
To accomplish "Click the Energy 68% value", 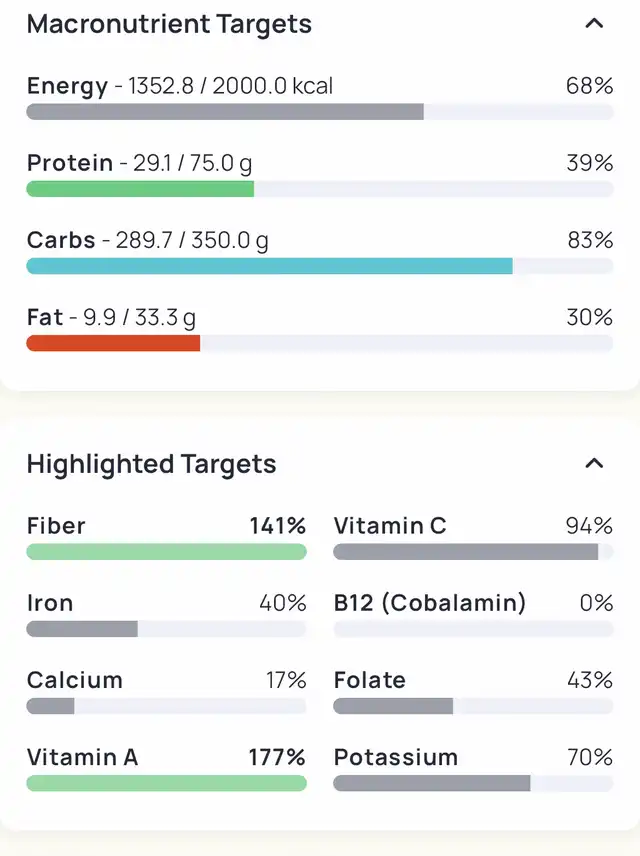I will click(589, 86).
